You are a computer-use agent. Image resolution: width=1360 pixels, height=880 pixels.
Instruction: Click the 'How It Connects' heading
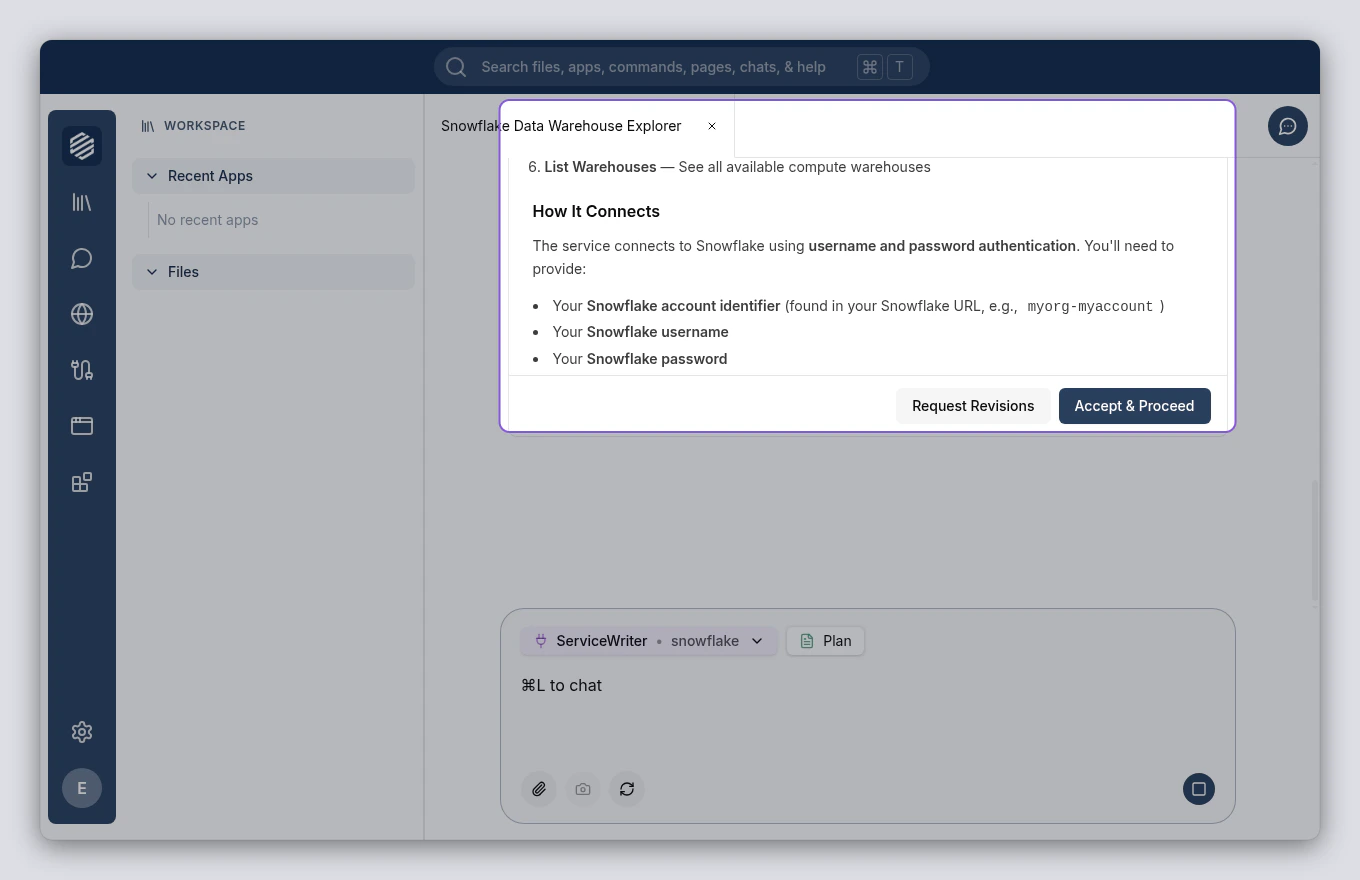596,211
